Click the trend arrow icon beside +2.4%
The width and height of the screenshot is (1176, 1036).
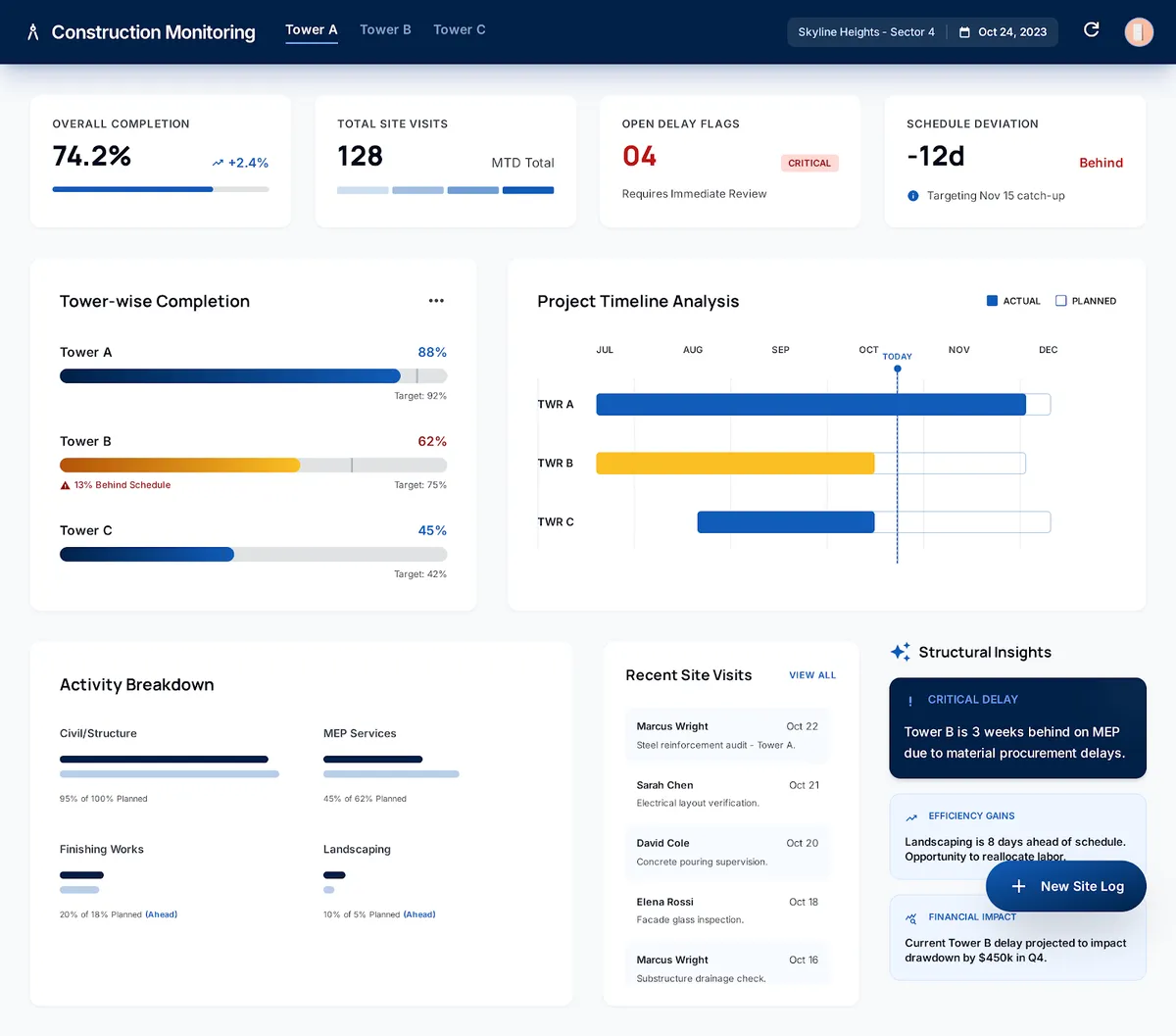coord(217,163)
